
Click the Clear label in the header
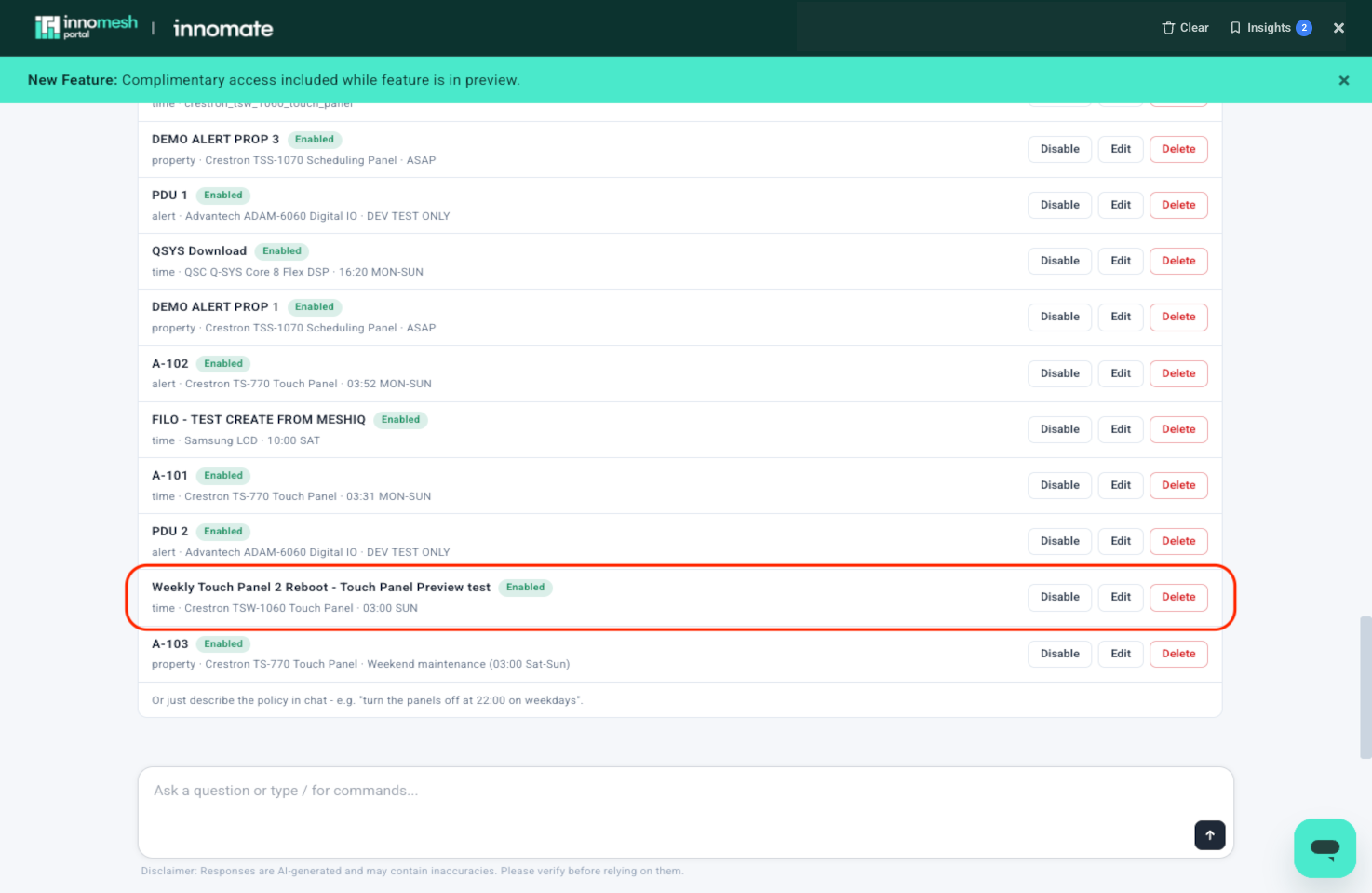pos(1194,28)
